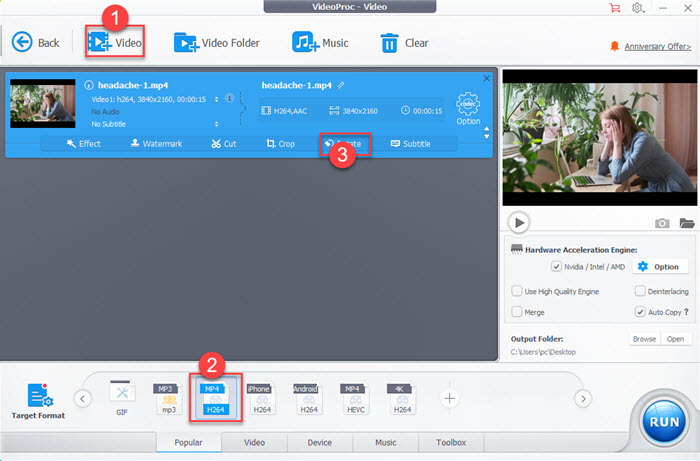Toggle Nvidia / Intel / AMD checkbox
Screen dimensions: 700x461
pyautogui.click(x=556, y=266)
